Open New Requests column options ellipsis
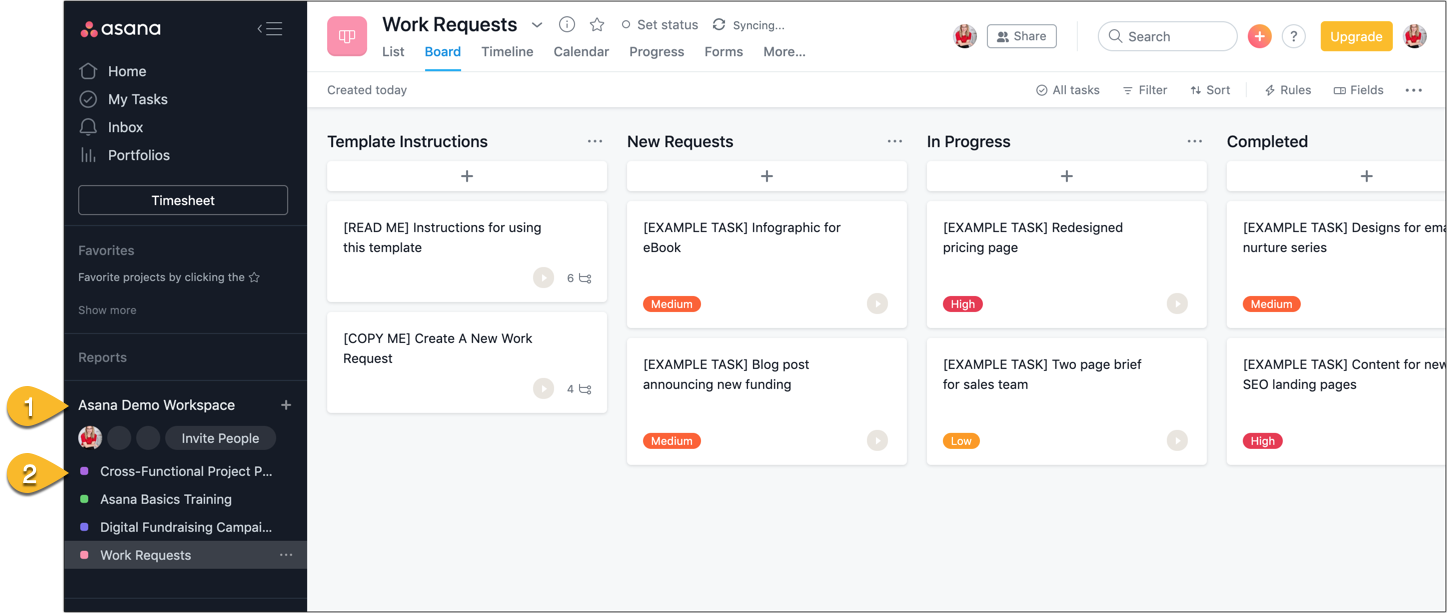Image resolution: width=1447 pixels, height=613 pixels. point(895,142)
